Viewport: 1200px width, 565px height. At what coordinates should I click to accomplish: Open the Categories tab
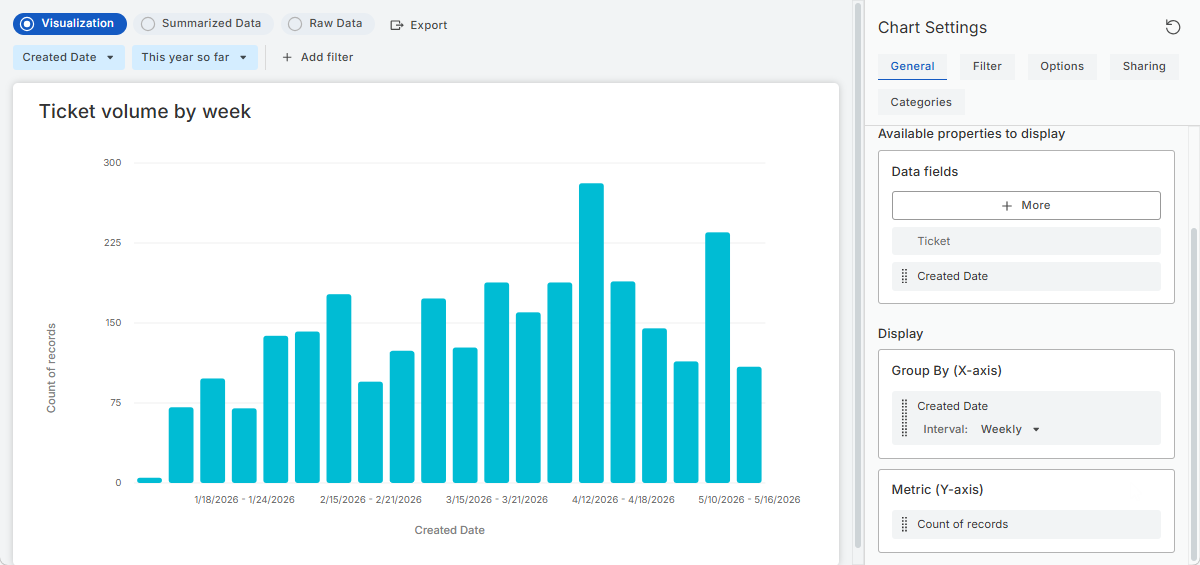tap(921, 102)
